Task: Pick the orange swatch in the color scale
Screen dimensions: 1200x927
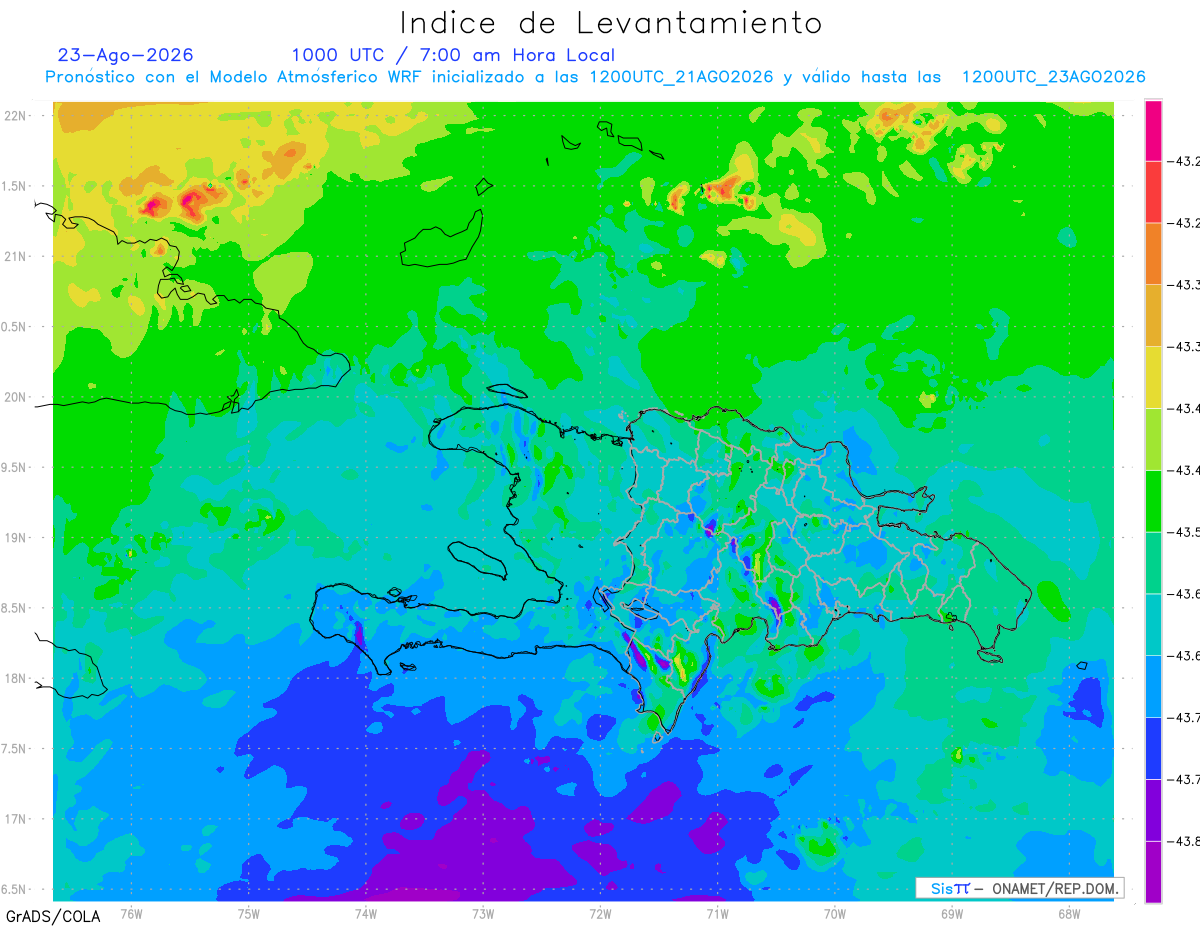Action: [1153, 254]
